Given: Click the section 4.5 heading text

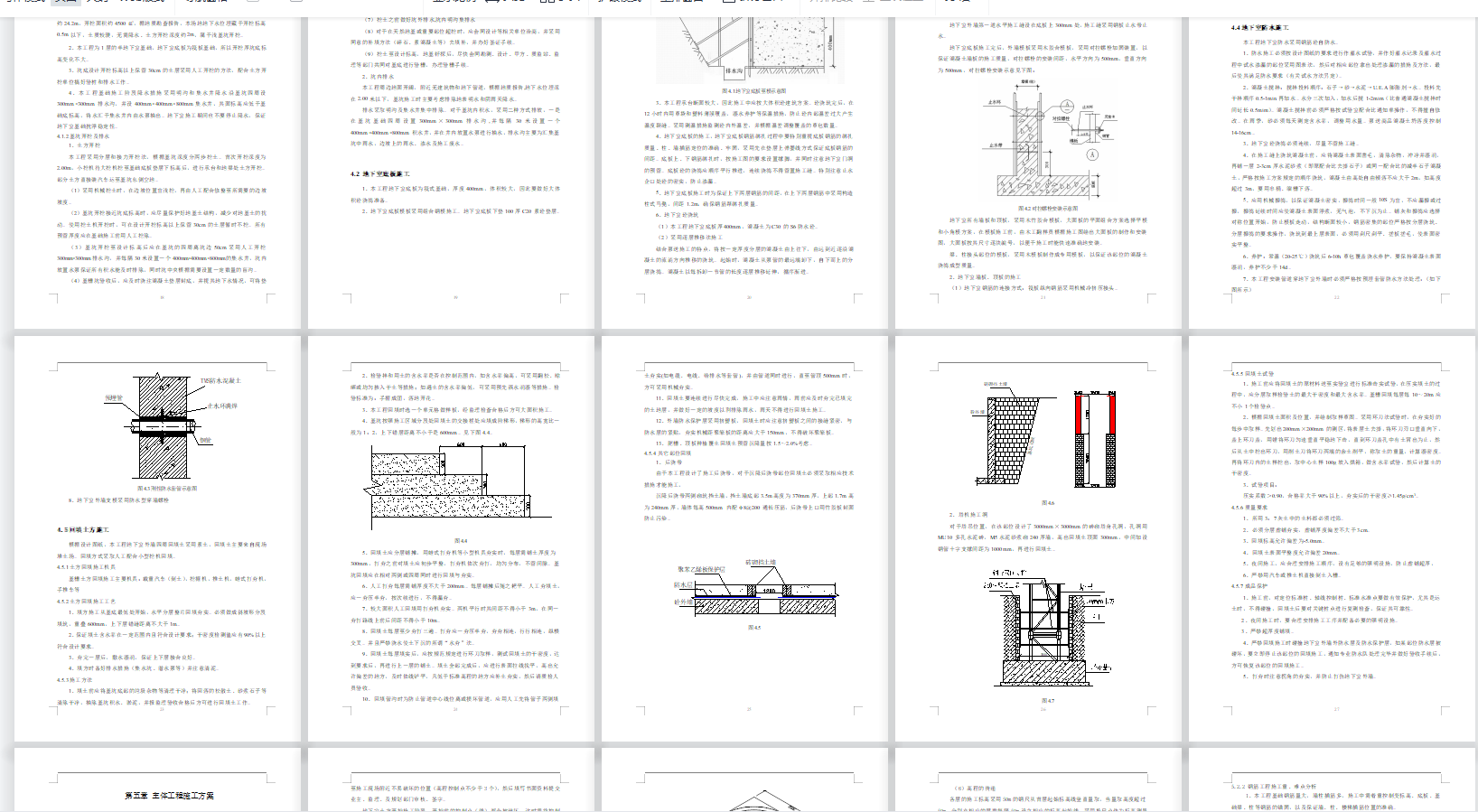Looking at the screenshot, I should pos(83,530).
